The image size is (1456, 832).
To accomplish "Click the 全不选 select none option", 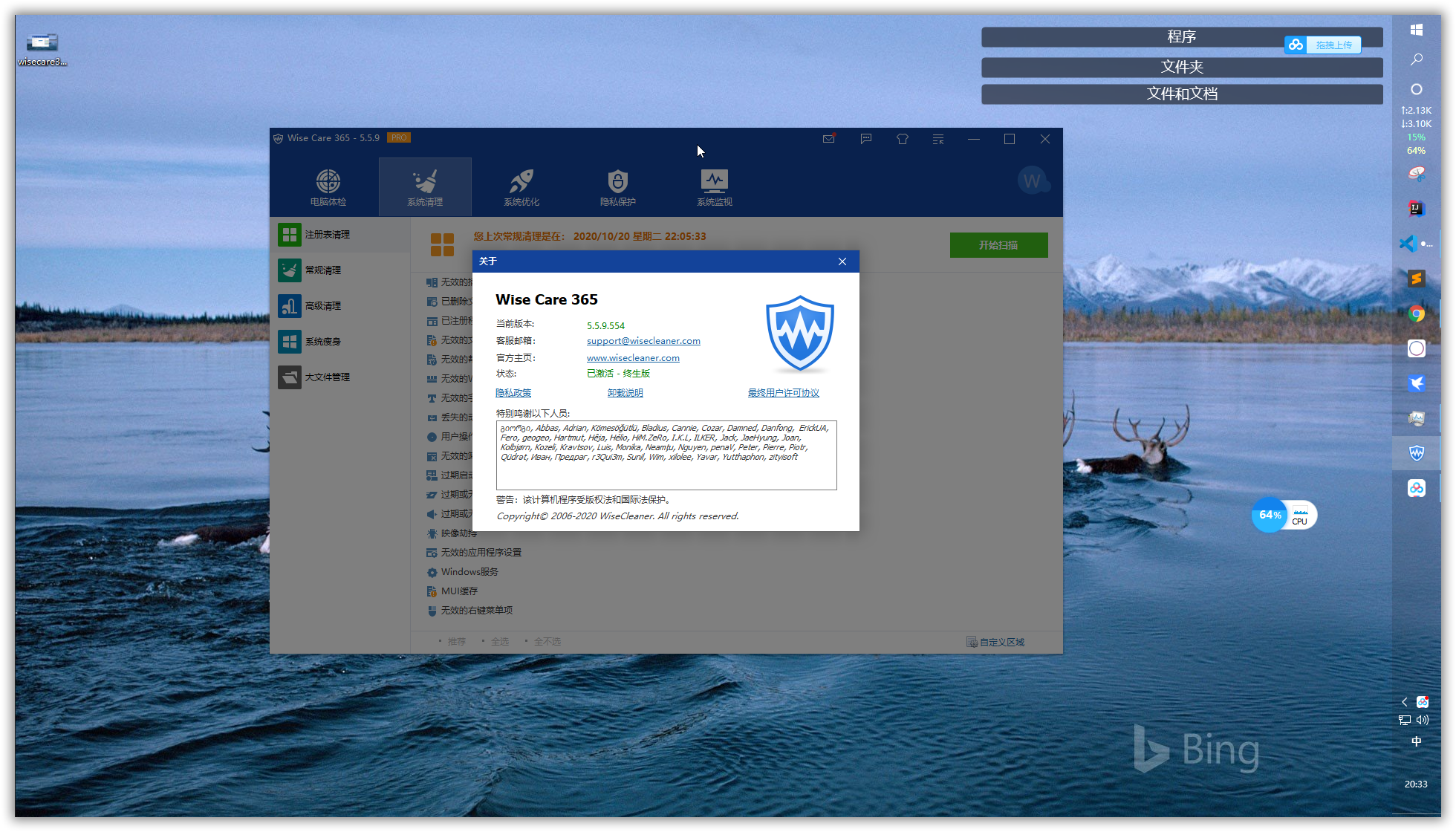I will [x=543, y=642].
